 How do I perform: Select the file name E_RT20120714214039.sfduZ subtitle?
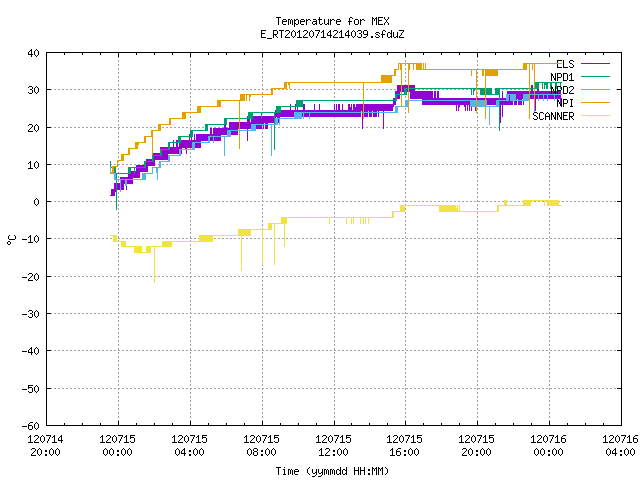coord(332,34)
